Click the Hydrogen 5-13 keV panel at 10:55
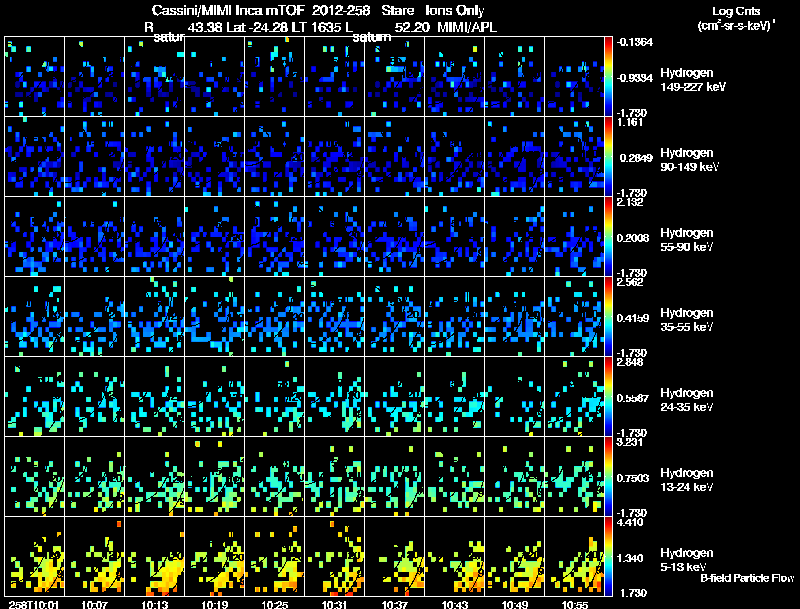The height and width of the screenshot is (609, 800). point(574,556)
